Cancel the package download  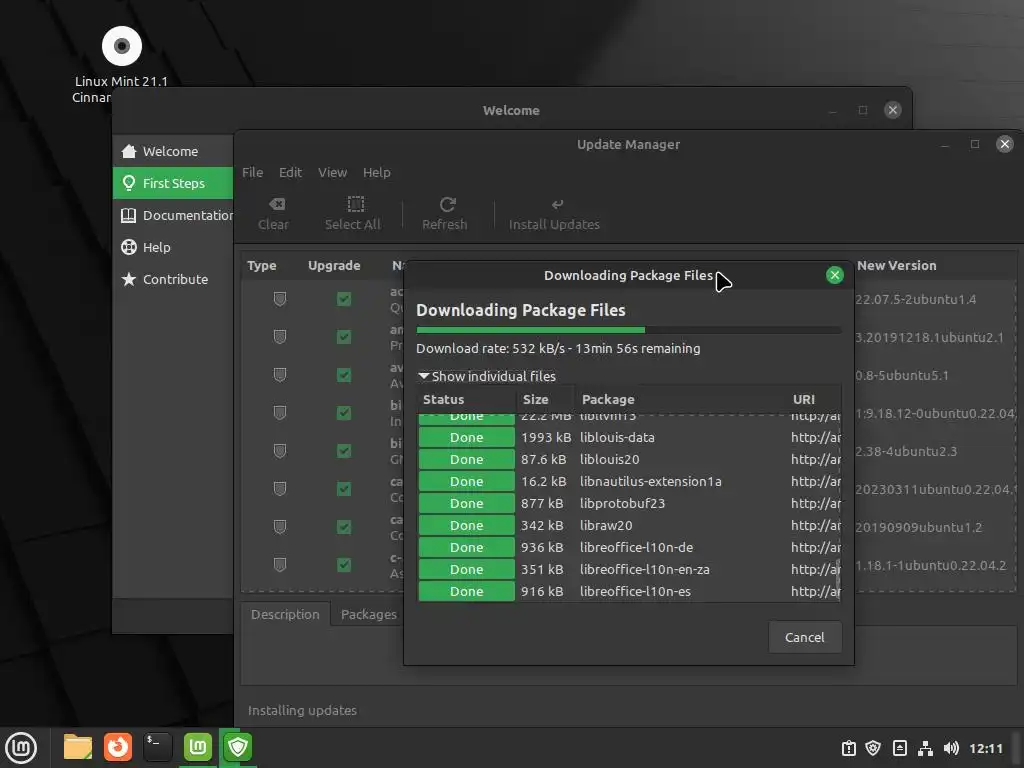pos(805,637)
